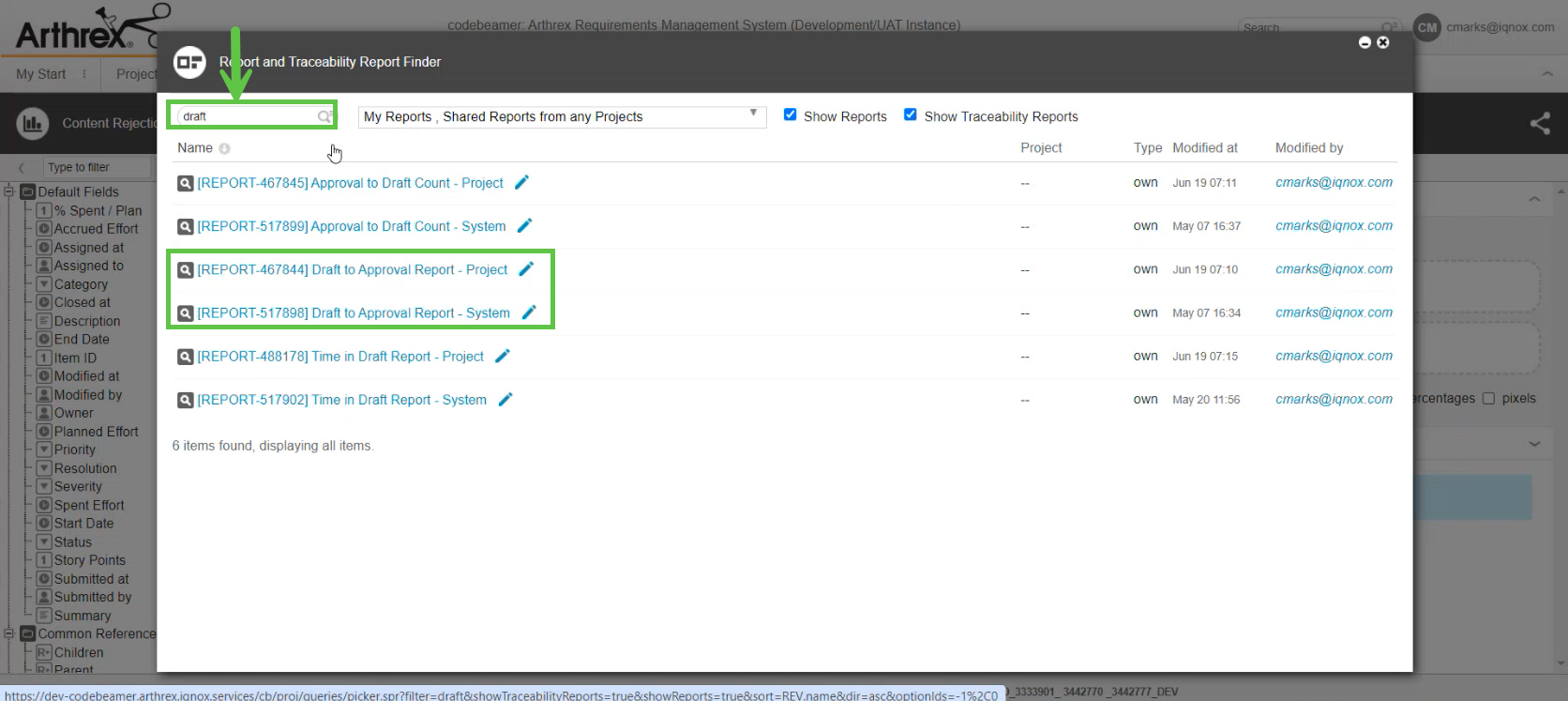Minimize the Report Finder dialog
The width and height of the screenshot is (1568, 701).
click(x=1364, y=42)
